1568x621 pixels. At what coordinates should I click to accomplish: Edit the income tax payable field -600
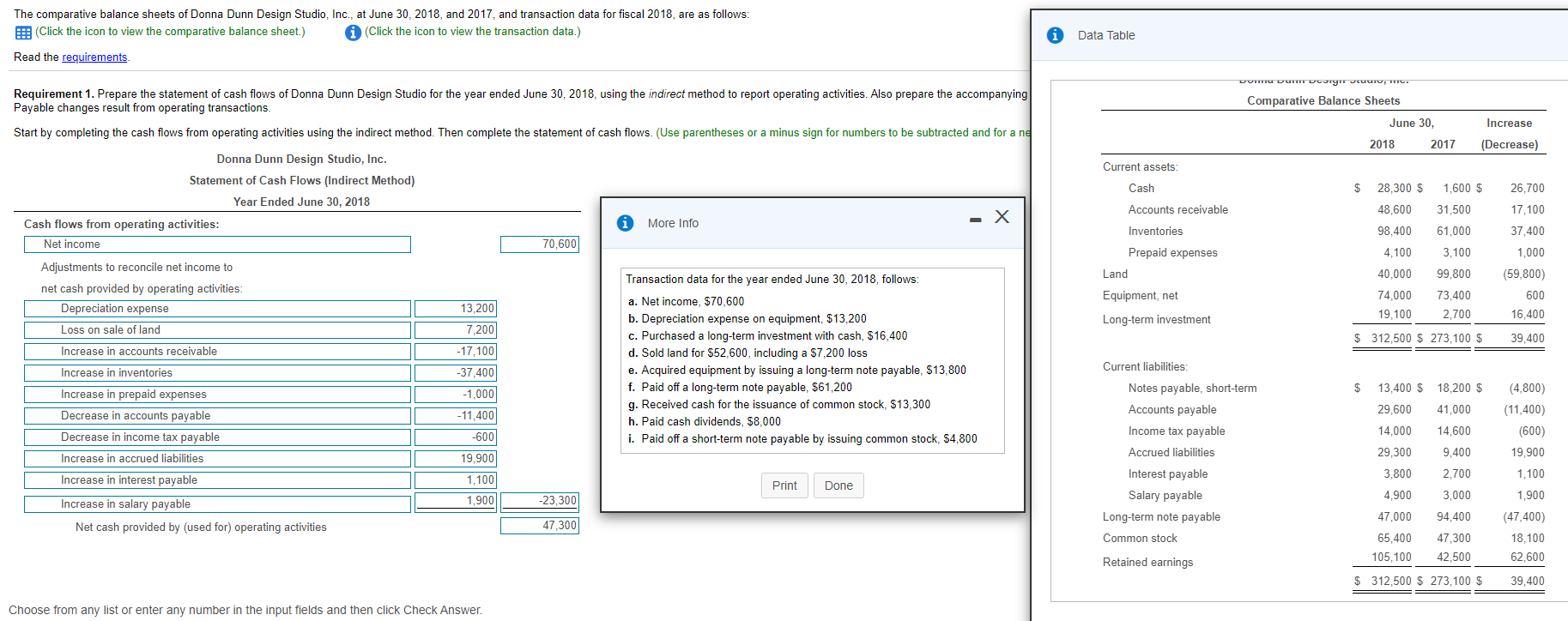tap(456, 437)
